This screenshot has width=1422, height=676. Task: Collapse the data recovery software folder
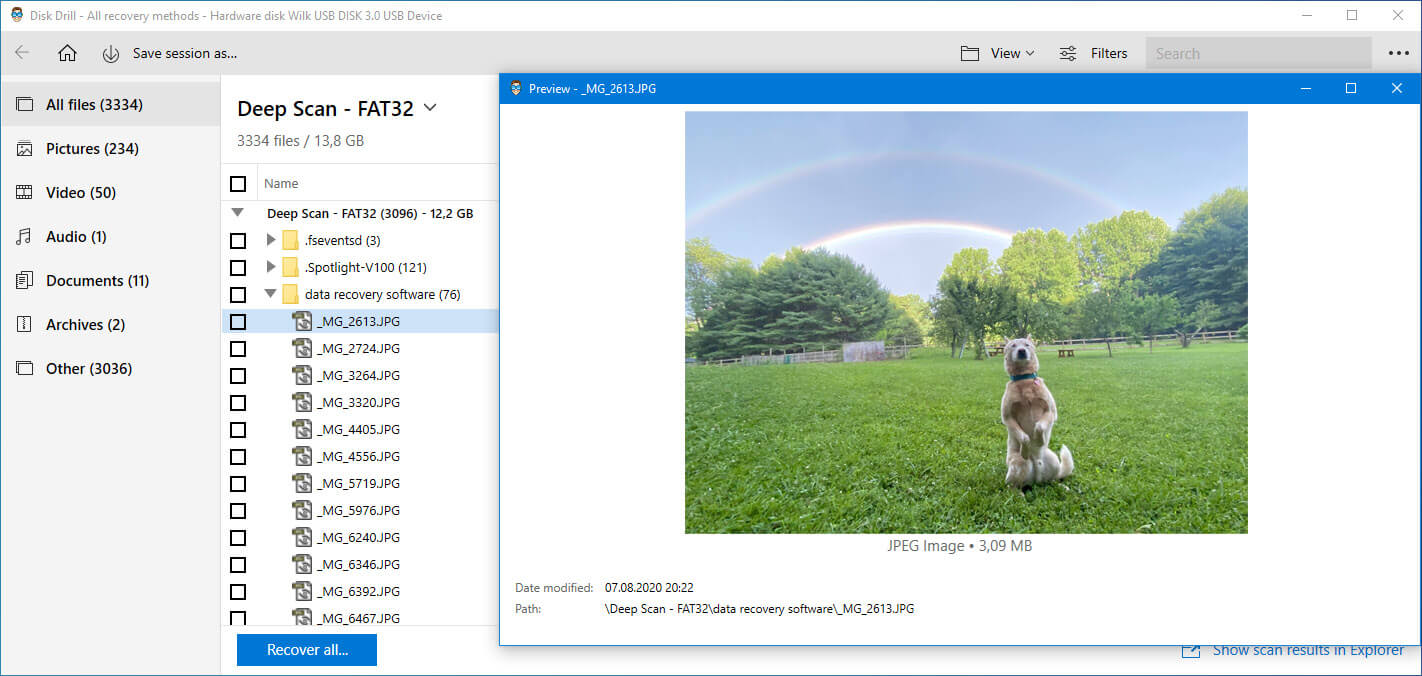pyautogui.click(x=270, y=295)
